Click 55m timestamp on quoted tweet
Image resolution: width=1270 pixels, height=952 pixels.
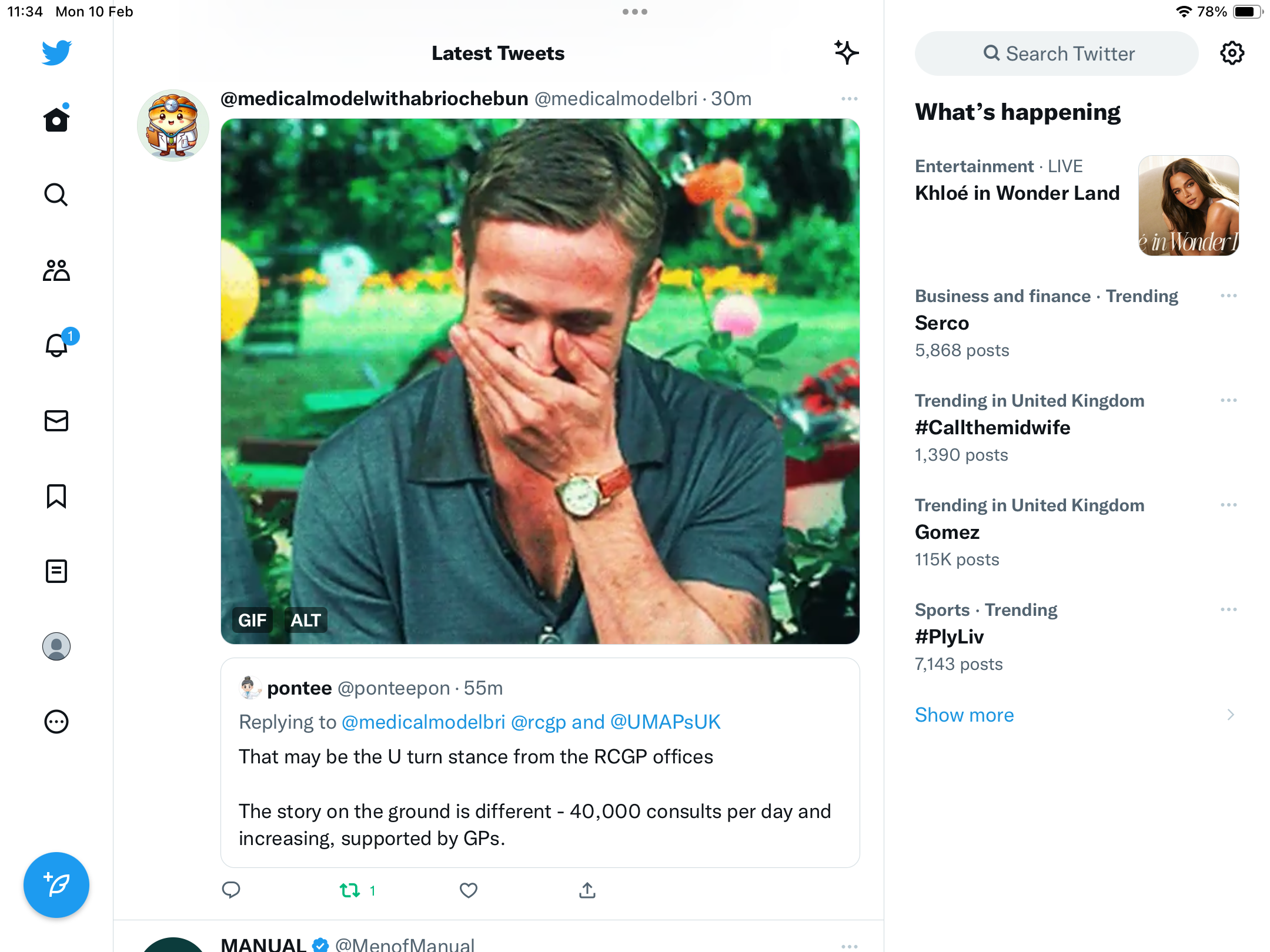483,688
